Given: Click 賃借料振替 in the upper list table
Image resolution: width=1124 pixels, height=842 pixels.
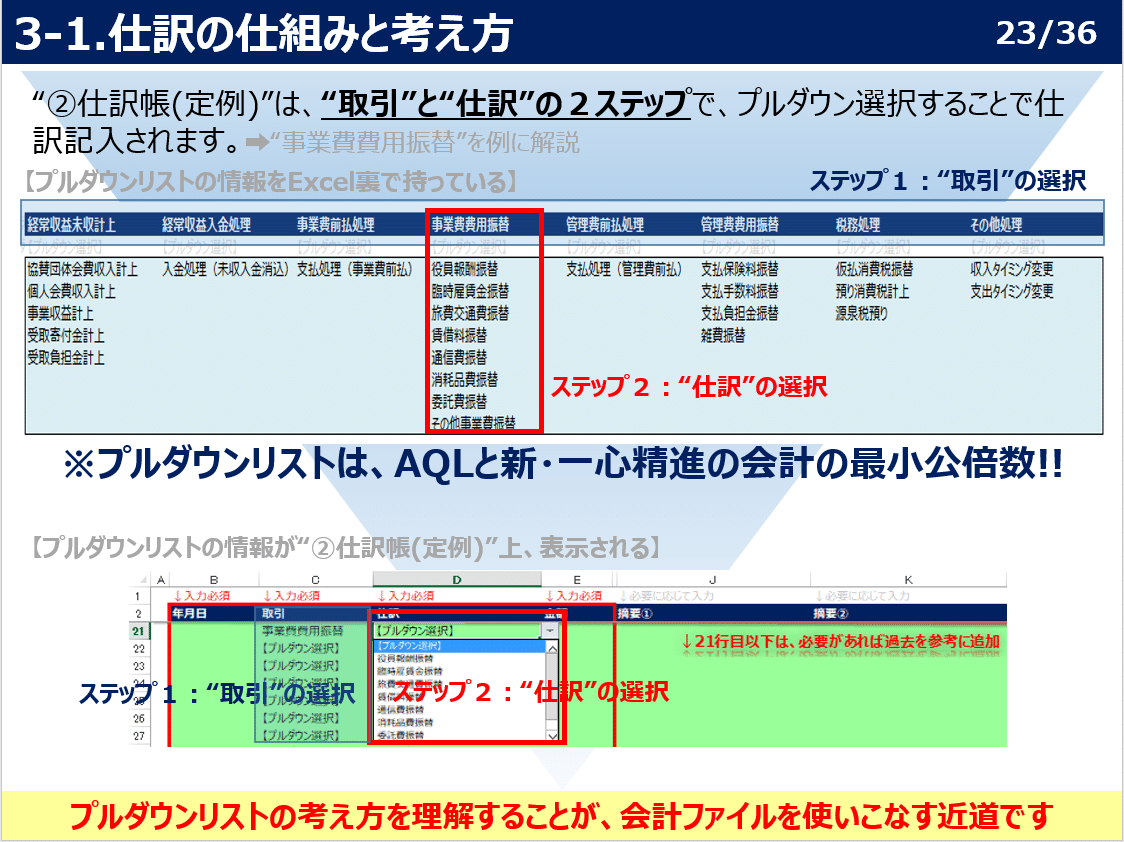Looking at the screenshot, I should [459, 335].
